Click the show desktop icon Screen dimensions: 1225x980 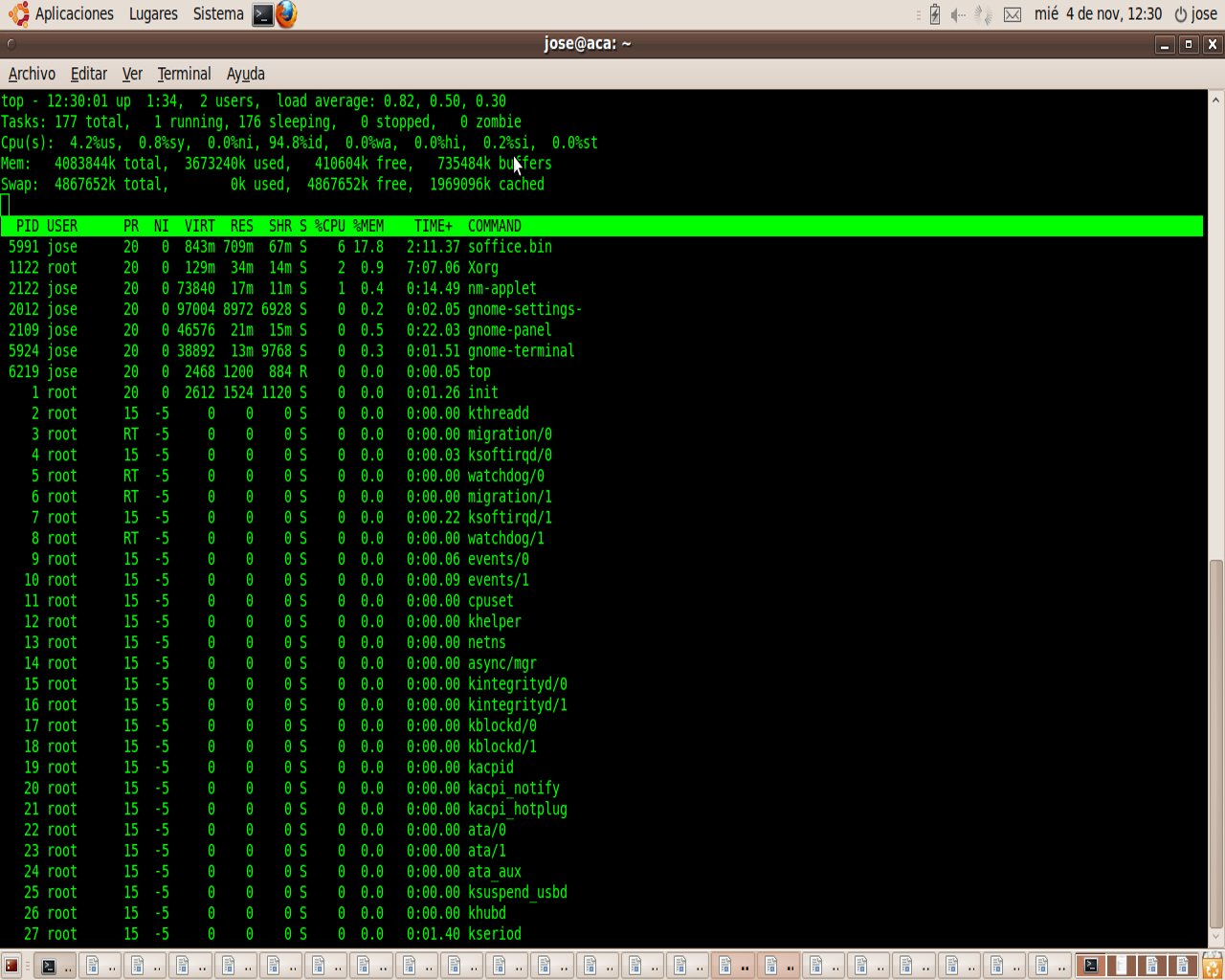[x=11, y=966]
